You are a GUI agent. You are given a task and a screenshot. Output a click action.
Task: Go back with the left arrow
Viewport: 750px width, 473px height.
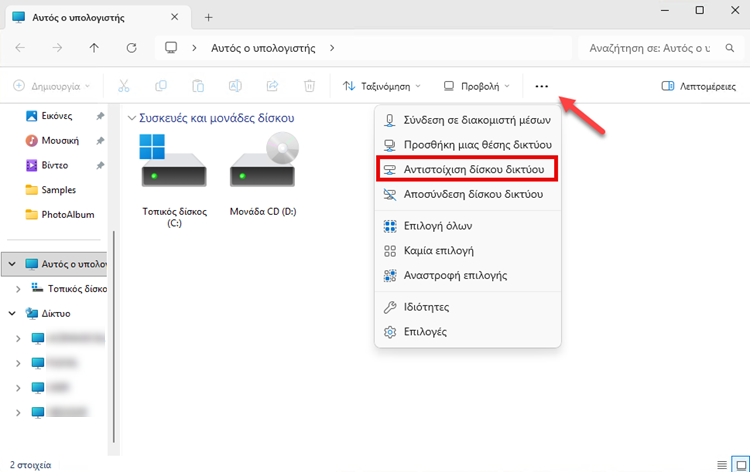(x=20, y=48)
